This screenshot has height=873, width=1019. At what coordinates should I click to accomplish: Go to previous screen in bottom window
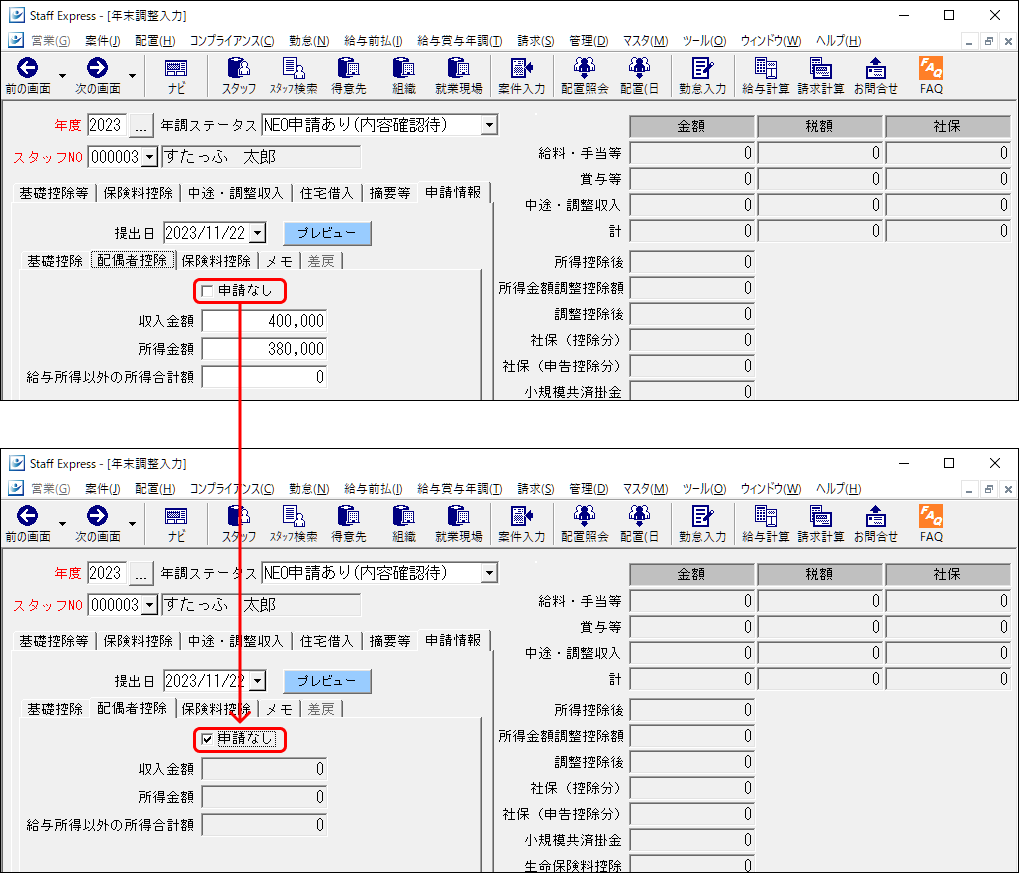click(x=27, y=524)
